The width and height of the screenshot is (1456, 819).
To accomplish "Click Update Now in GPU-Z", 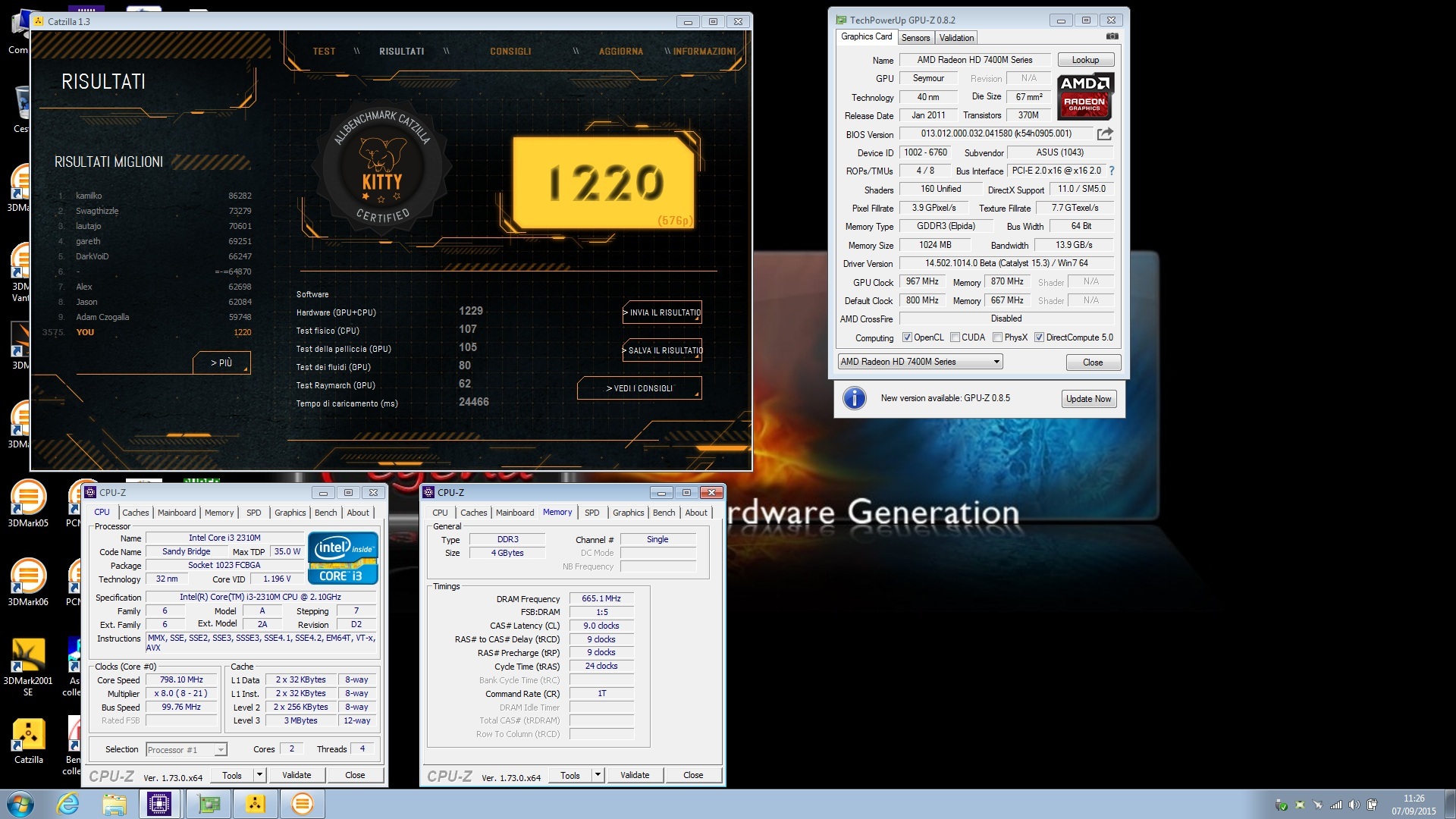I will (1088, 399).
